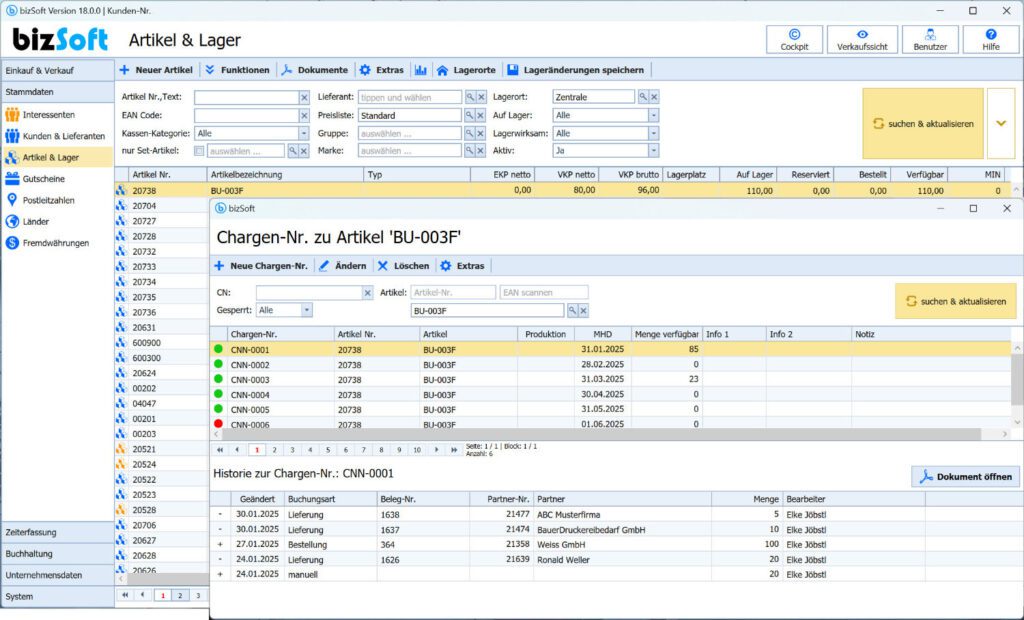Expand Zeiterfassung section

pos(57,532)
